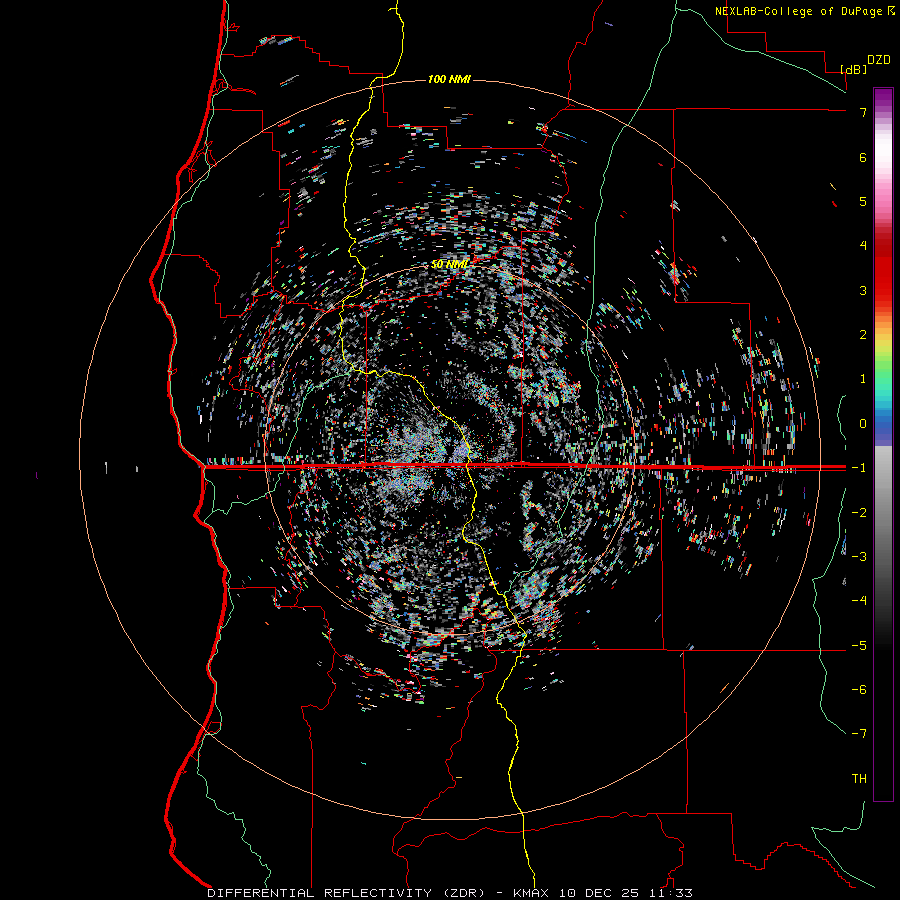Click the scale value "-1"
Image resolution: width=900 pixels, height=900 pixels.
[859, 468]
